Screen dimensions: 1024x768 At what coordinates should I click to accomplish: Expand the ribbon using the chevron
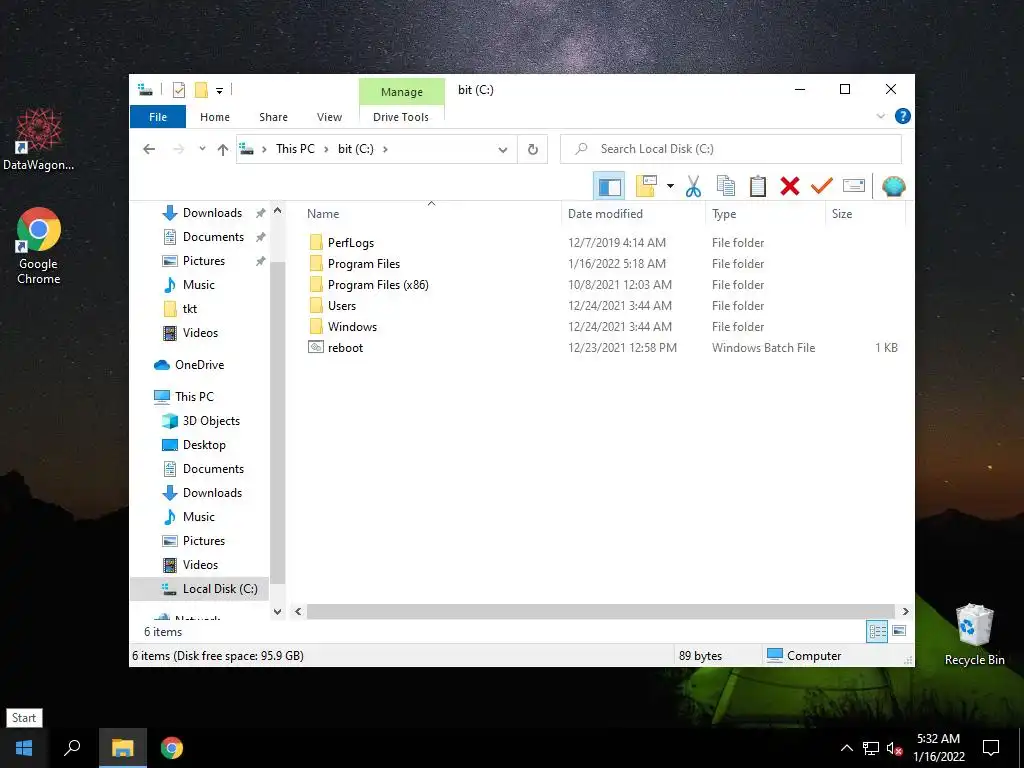click(881, 116)
